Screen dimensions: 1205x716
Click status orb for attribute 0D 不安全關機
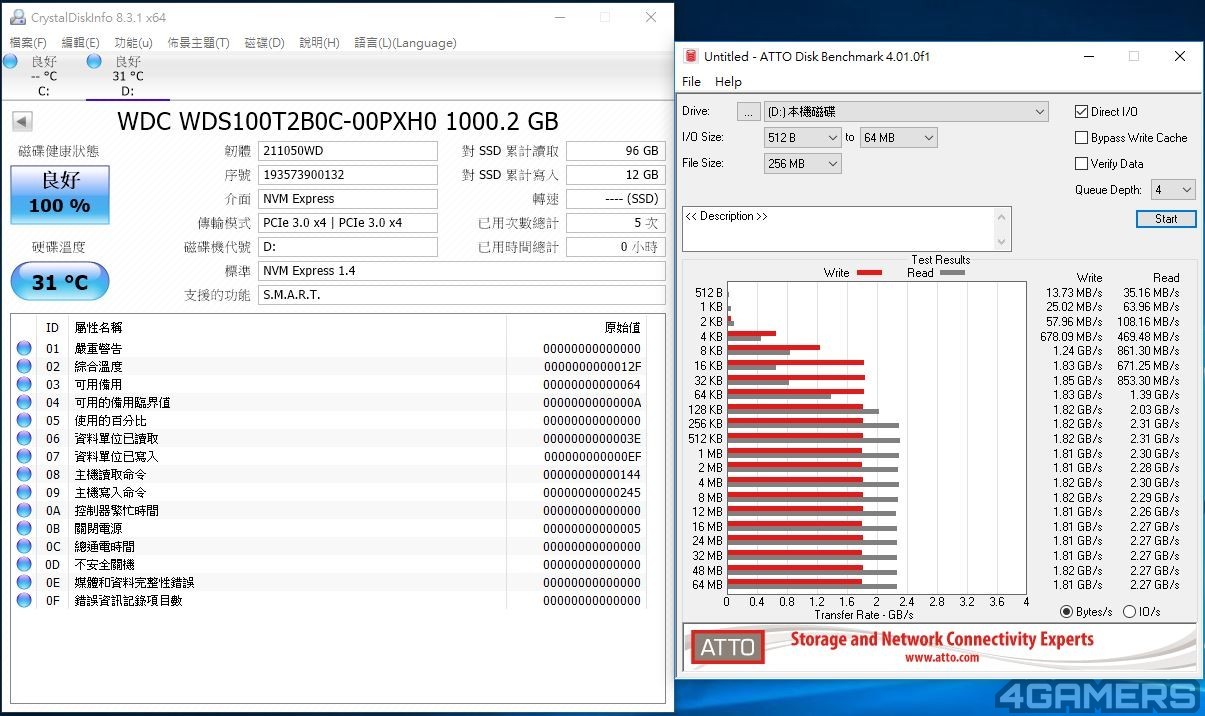pos(24,564)
